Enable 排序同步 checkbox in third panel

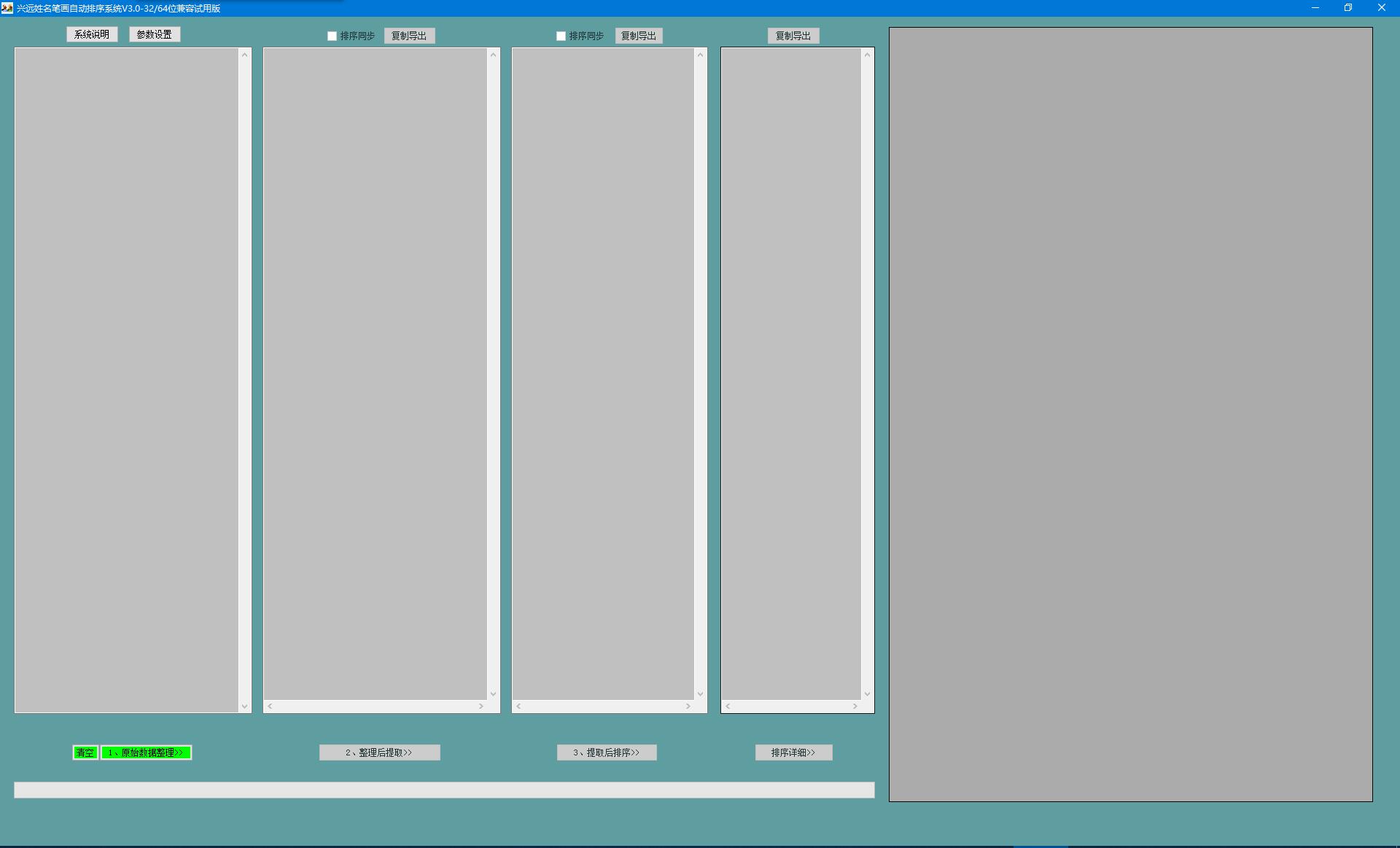pyautogui.click(x=561, y=36)
